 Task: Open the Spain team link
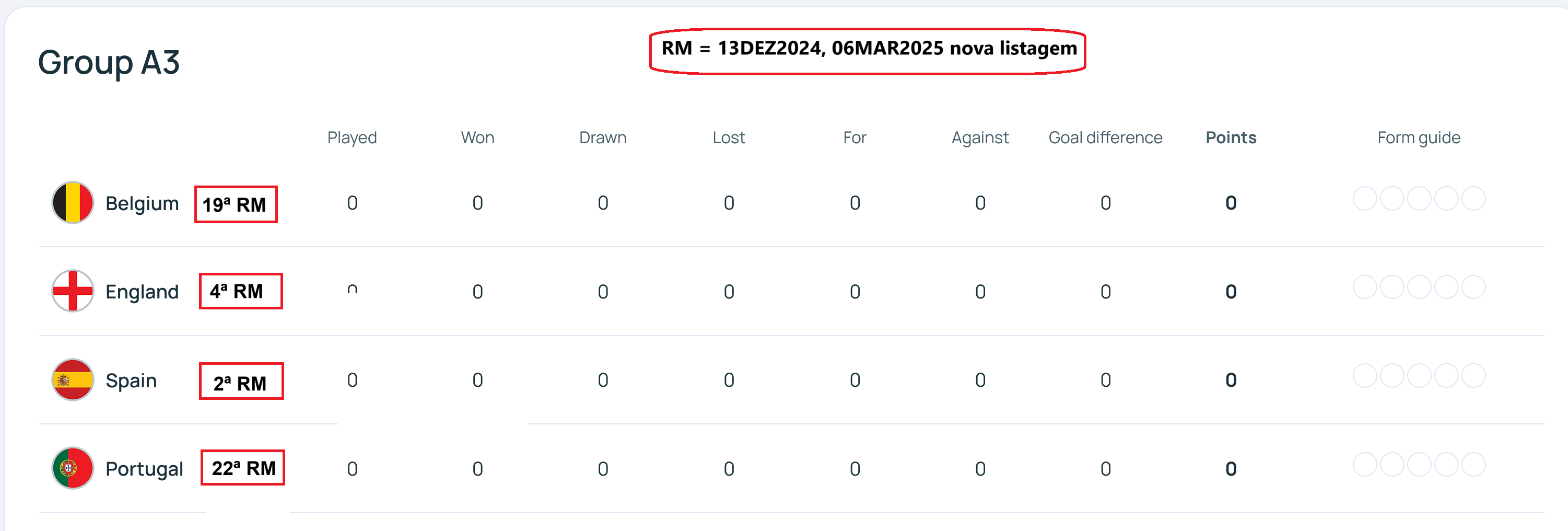tap(131, 380)
